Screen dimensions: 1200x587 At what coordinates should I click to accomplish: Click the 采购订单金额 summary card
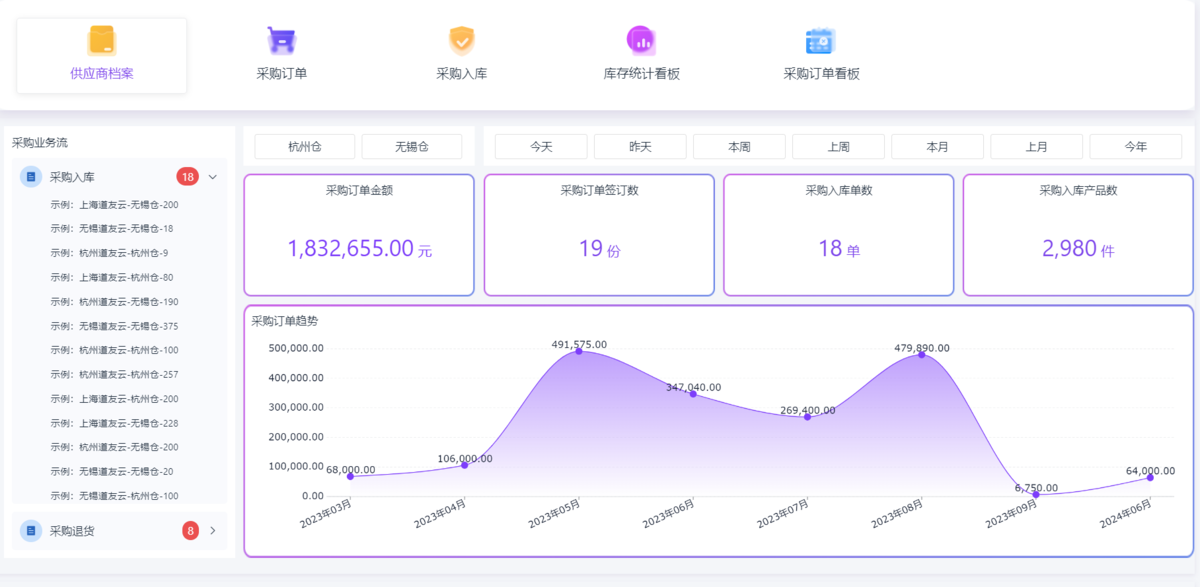(359, 236)
